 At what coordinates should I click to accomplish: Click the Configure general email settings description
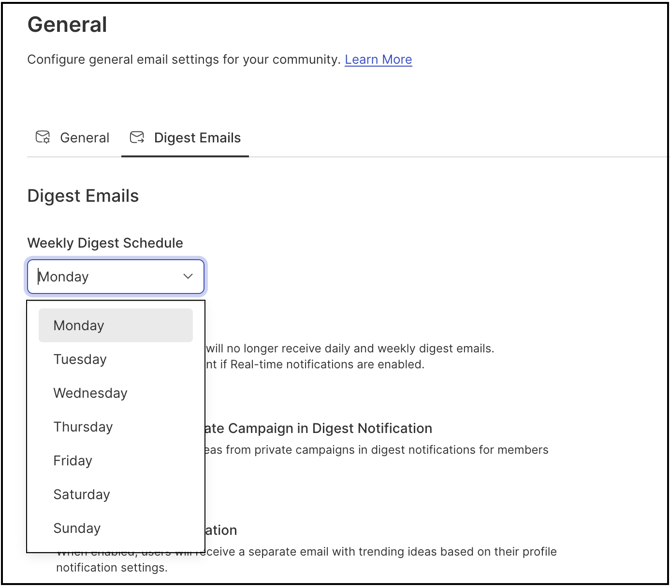184,60
